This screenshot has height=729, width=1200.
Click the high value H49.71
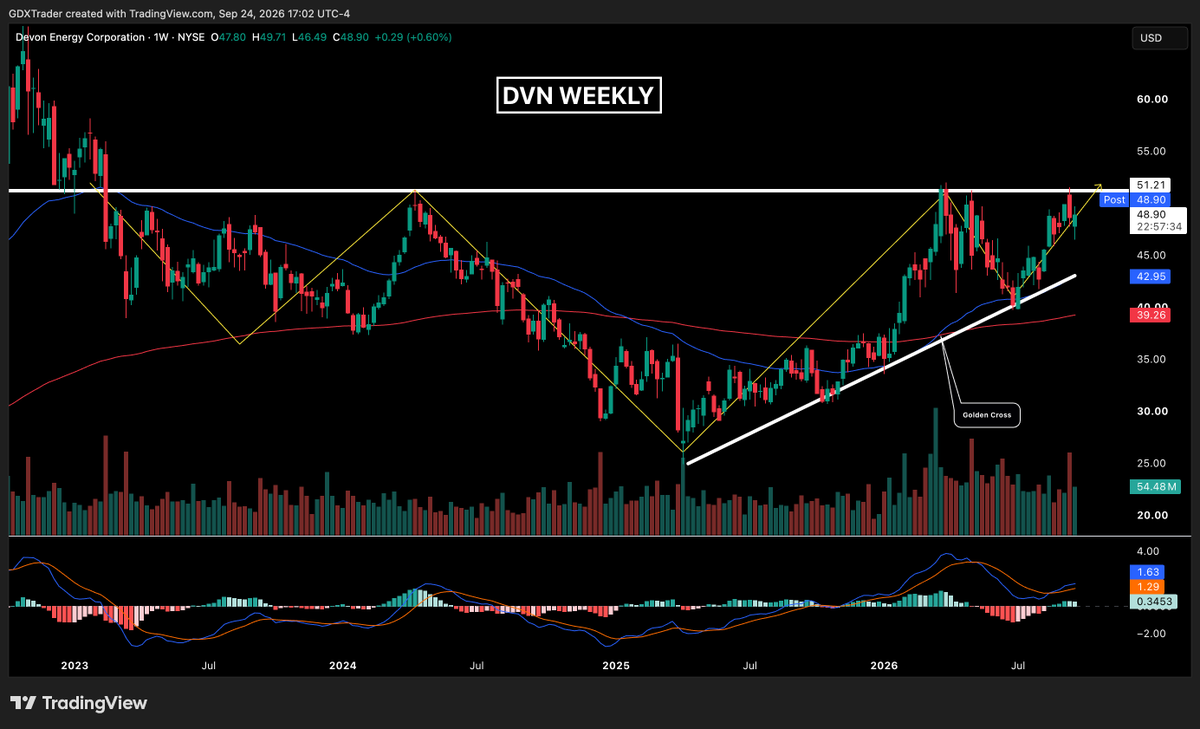click(269, 37)
